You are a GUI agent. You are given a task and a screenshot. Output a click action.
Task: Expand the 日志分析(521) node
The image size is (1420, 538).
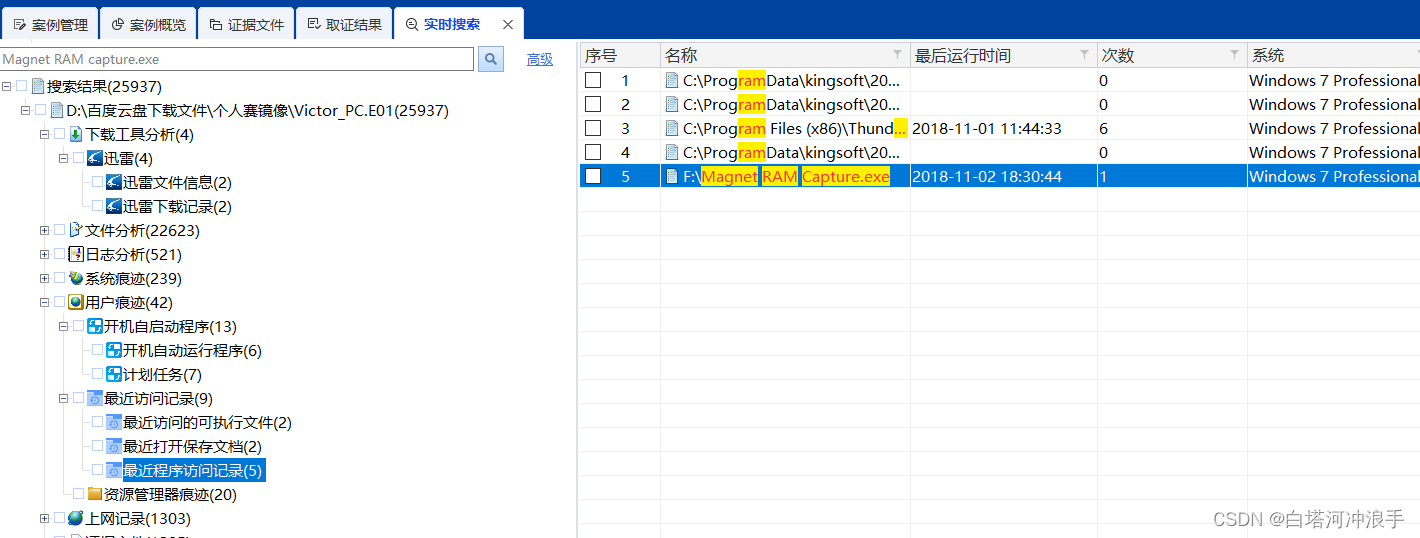tap(44, 254)
